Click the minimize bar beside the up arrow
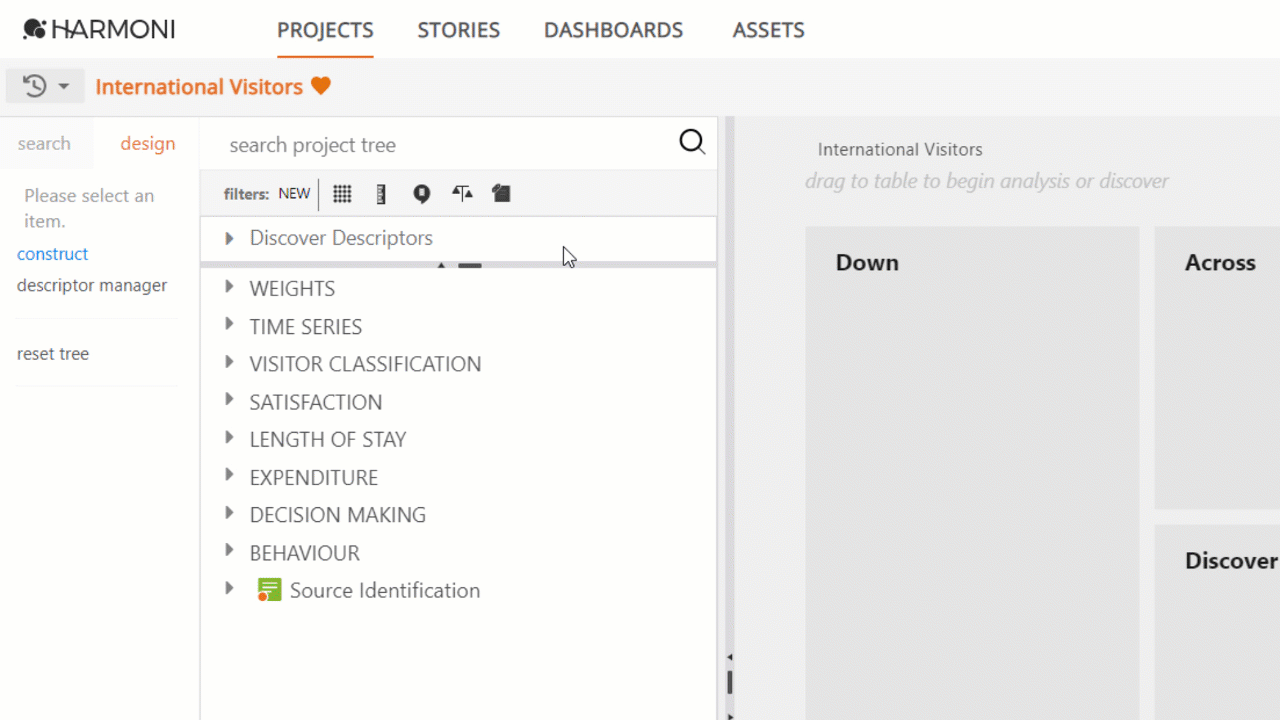The image size is (1280, 720). 470,266
